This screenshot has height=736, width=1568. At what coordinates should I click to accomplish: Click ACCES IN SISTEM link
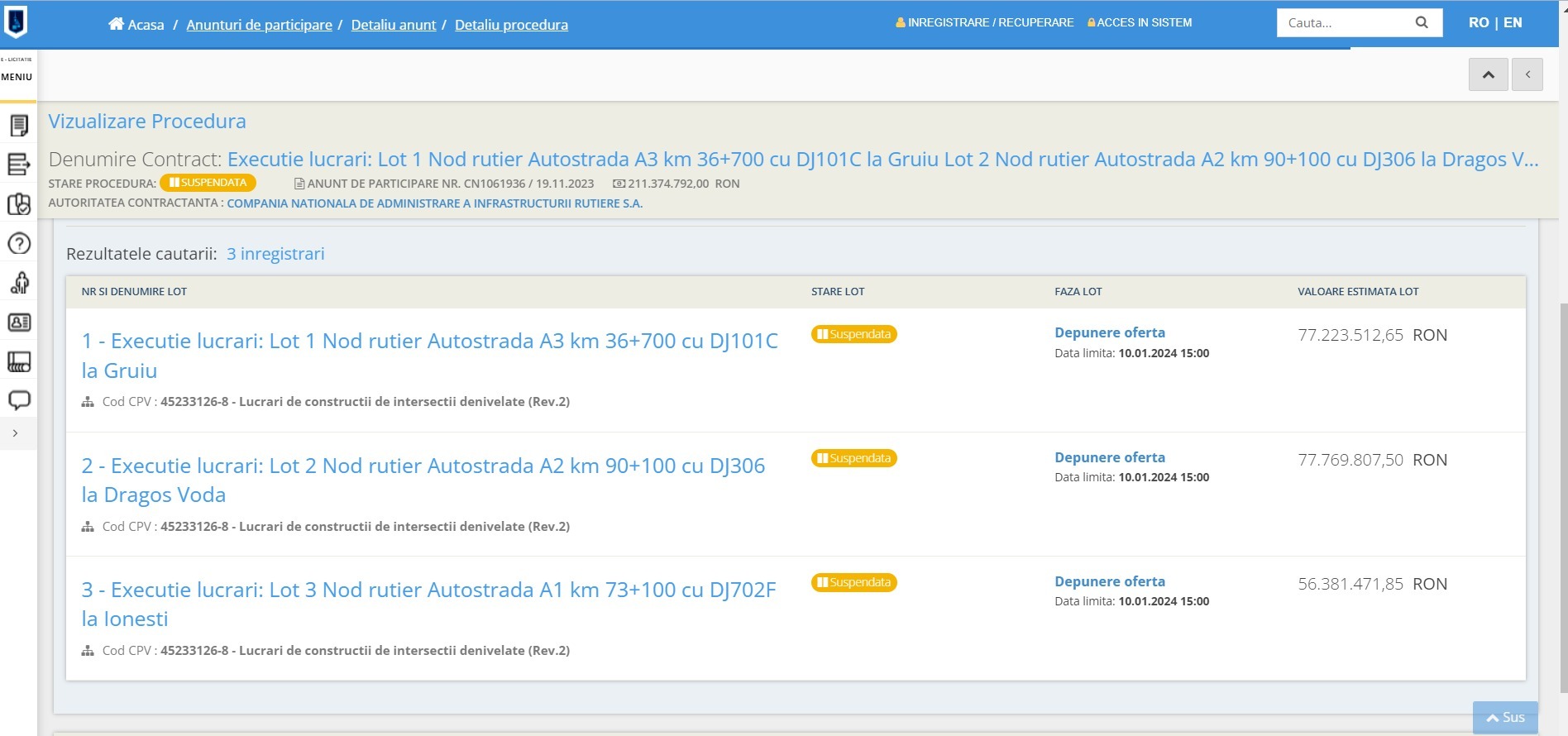(x=1140, y=22)
